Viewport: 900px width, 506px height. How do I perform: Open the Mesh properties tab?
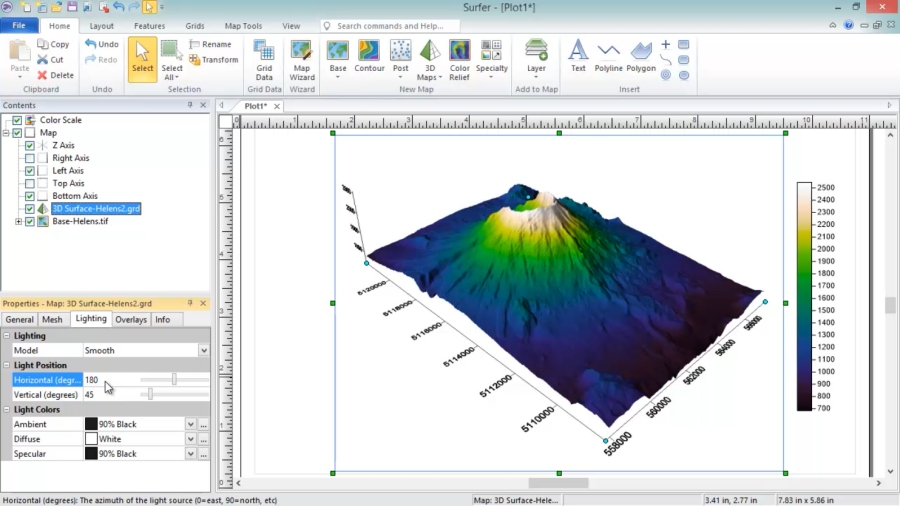click(52, 320)
